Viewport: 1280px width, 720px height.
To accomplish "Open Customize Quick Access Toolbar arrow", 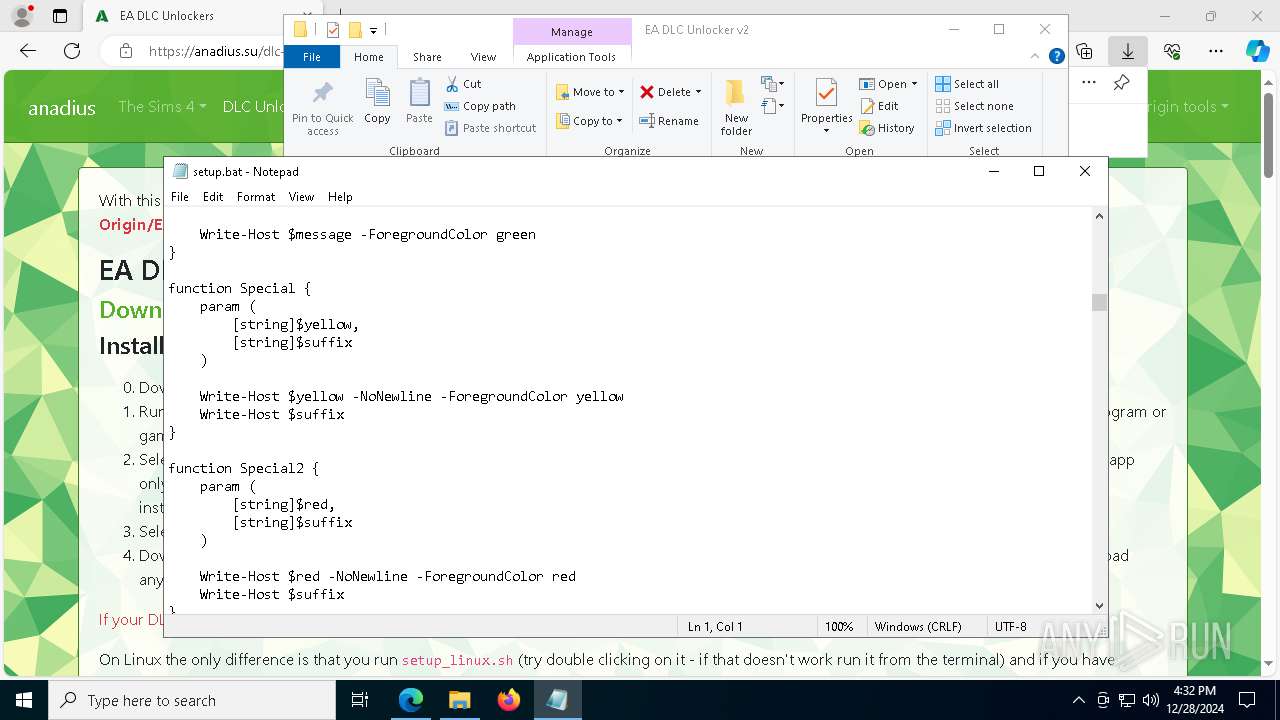I will coord(373,31).
